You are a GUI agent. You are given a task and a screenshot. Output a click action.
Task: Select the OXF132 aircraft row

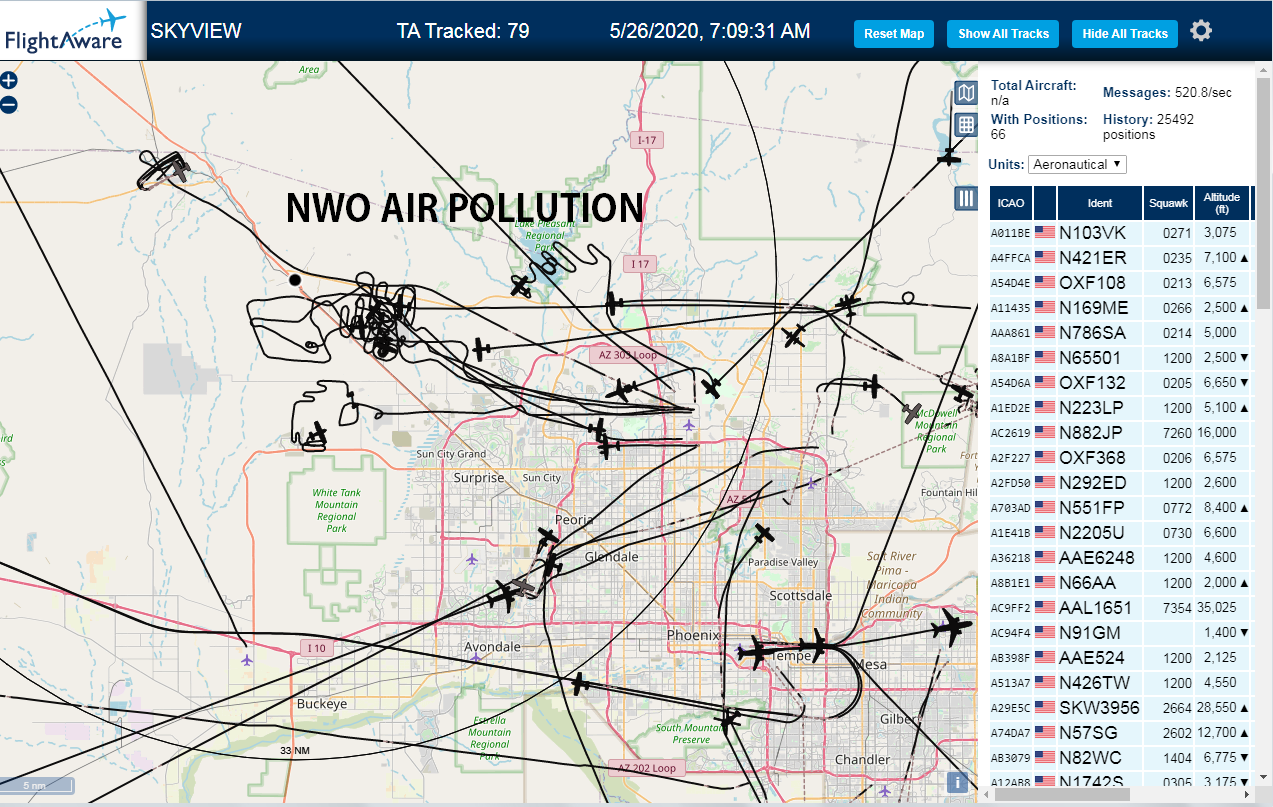click(x=1120, y=382)
